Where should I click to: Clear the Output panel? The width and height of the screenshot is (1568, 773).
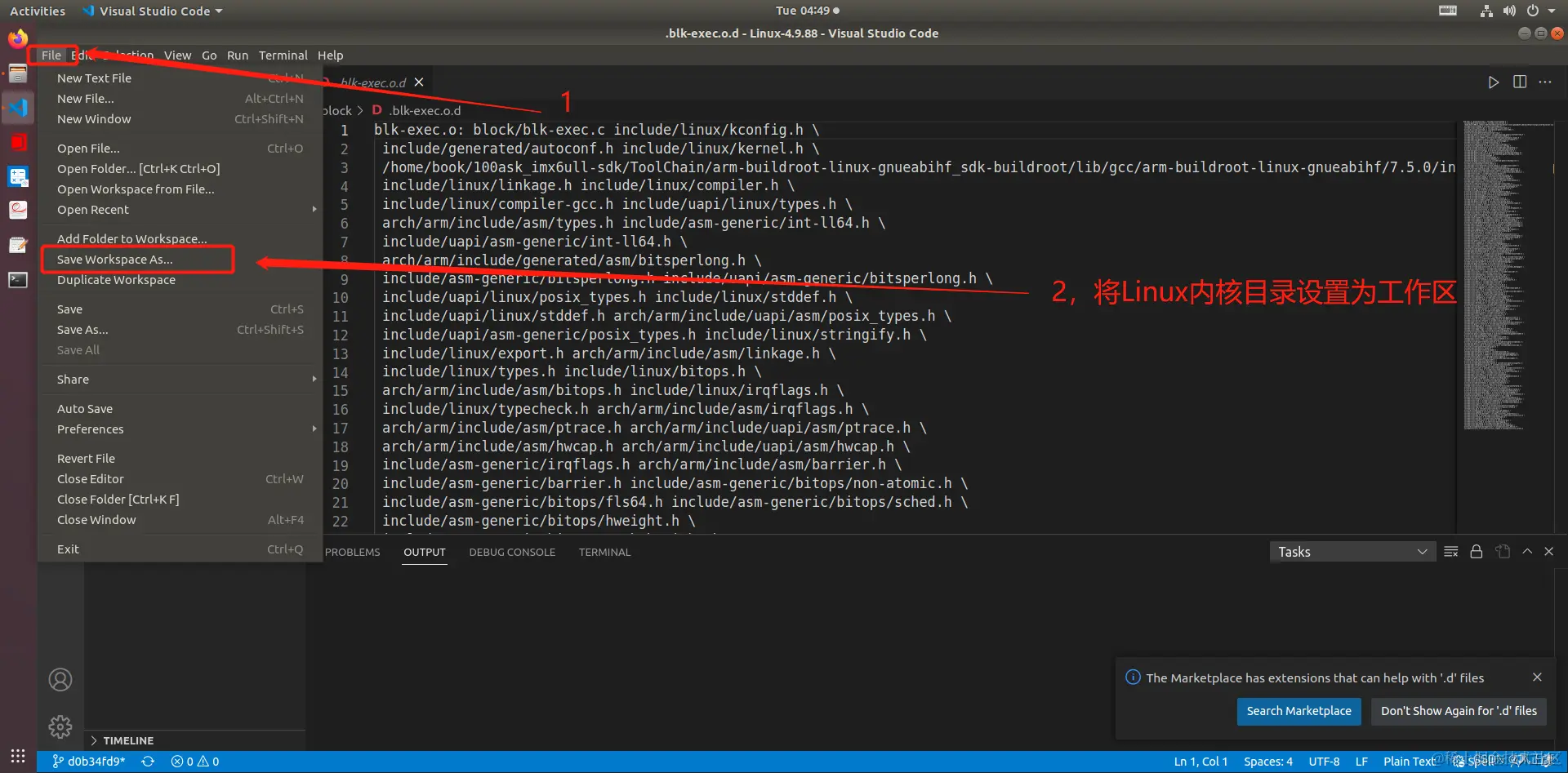point(1450,552)
